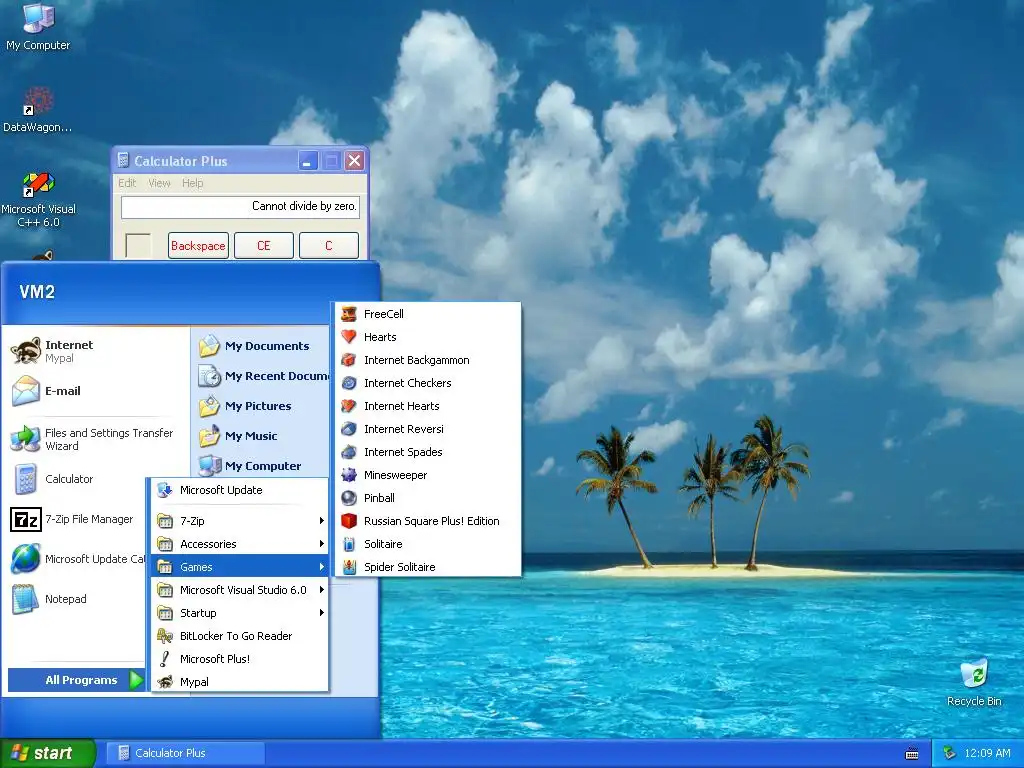Viewport: 1024px width, 768px height.
Task: Open the Edit menu in Calculator Plus
Action: point(127,183)
